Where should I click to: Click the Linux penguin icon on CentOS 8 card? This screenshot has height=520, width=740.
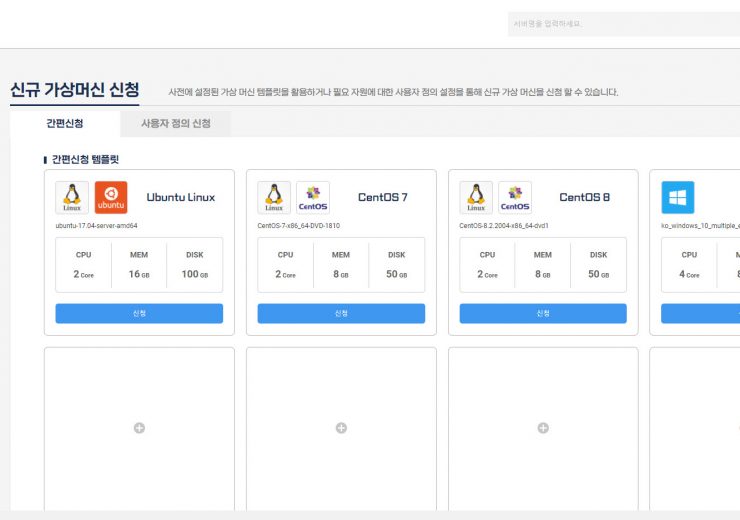click(x=476, y=197)
